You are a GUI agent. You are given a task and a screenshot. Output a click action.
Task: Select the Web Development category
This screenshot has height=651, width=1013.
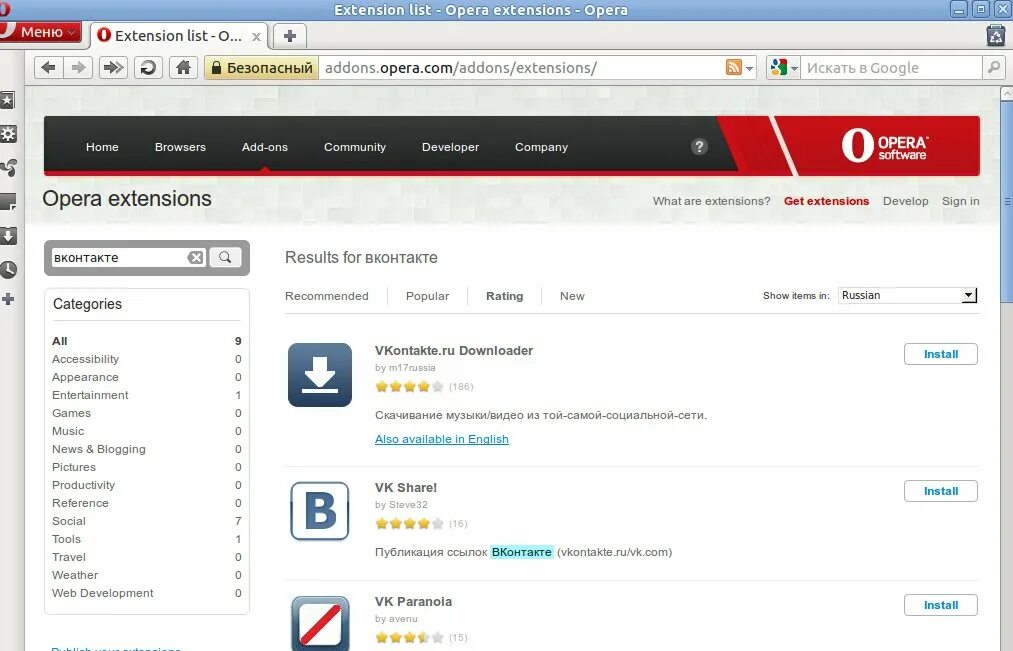pos(103,593)
